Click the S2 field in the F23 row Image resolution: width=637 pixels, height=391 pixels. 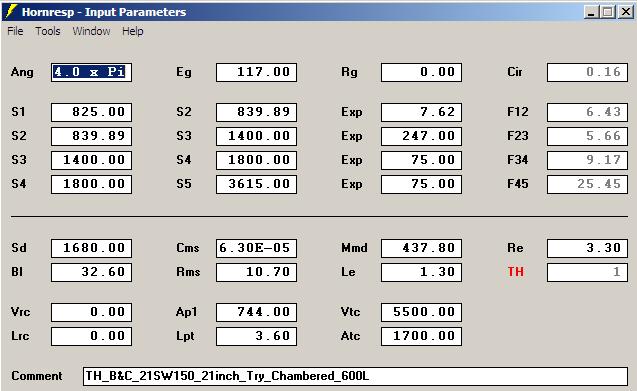[91, 136]
